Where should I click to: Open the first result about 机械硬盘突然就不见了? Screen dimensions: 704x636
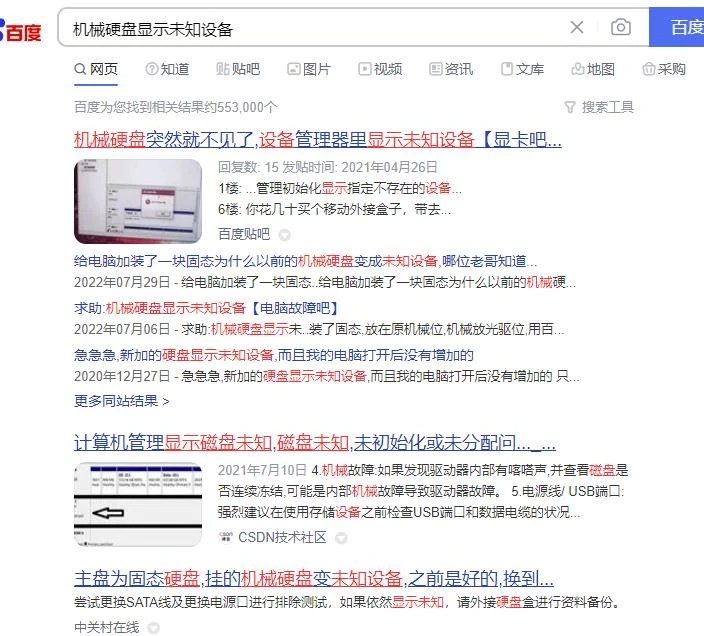point(317,140)
